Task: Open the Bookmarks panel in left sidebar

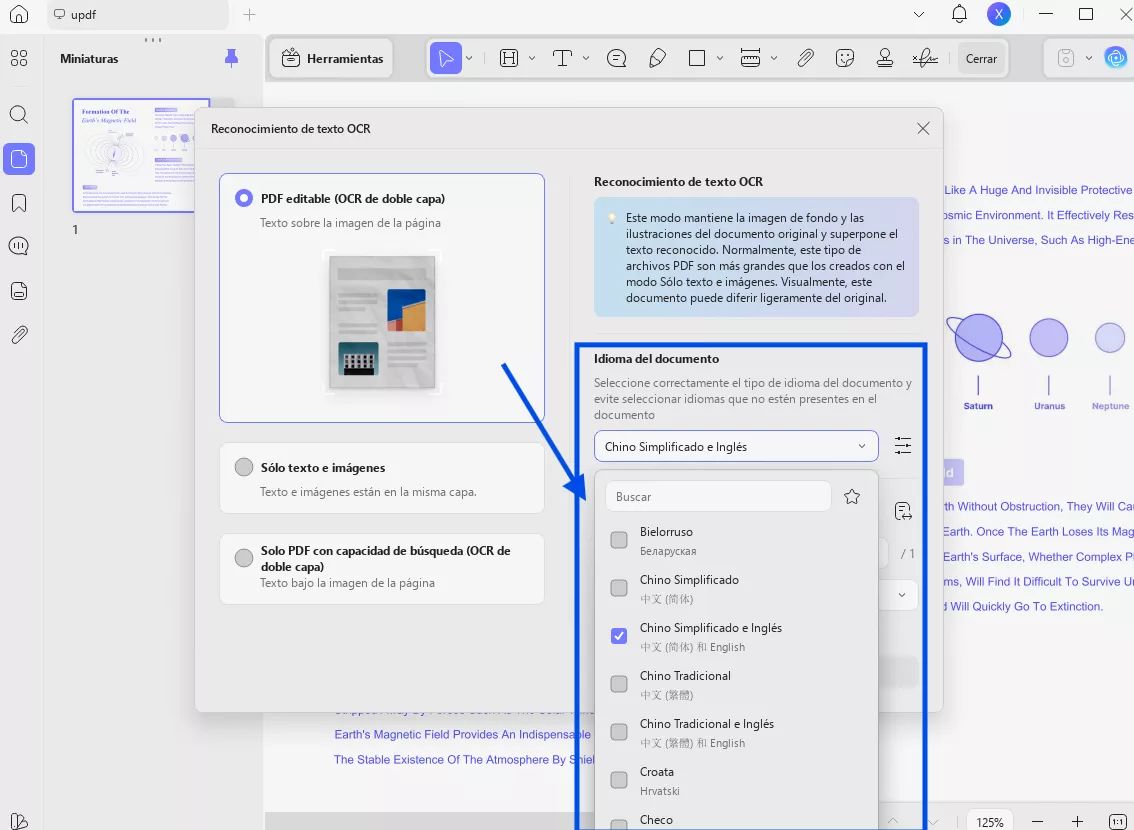Action: click(x=19, y=204)
